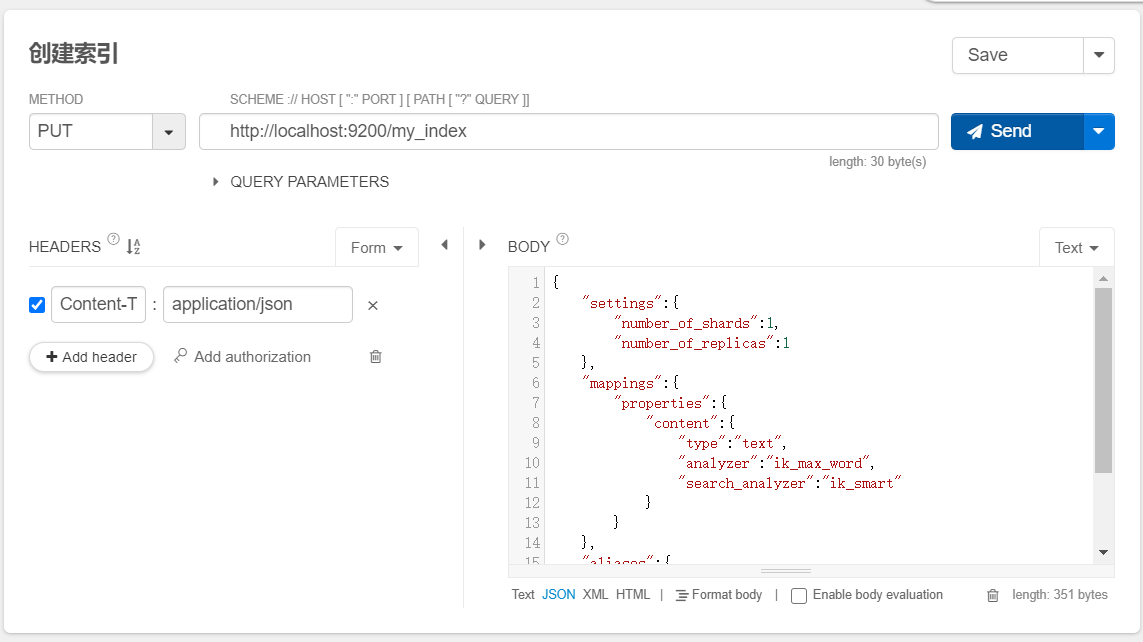Open the Send options dropdown arrow
This screenshot has width=1143, height=642.
(1099, 131)
